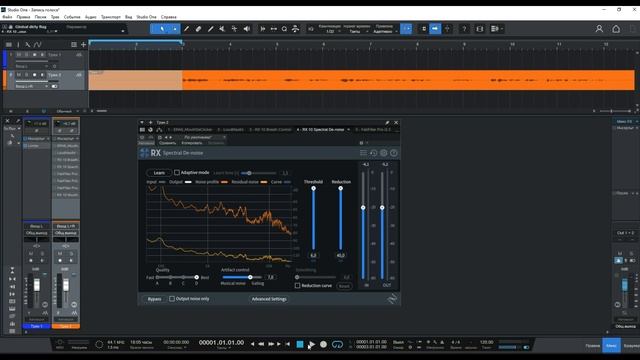The width and height of the screenshot is (640, 360).
Task: Mute Трек 1 in track list
Action: [18, 54]
